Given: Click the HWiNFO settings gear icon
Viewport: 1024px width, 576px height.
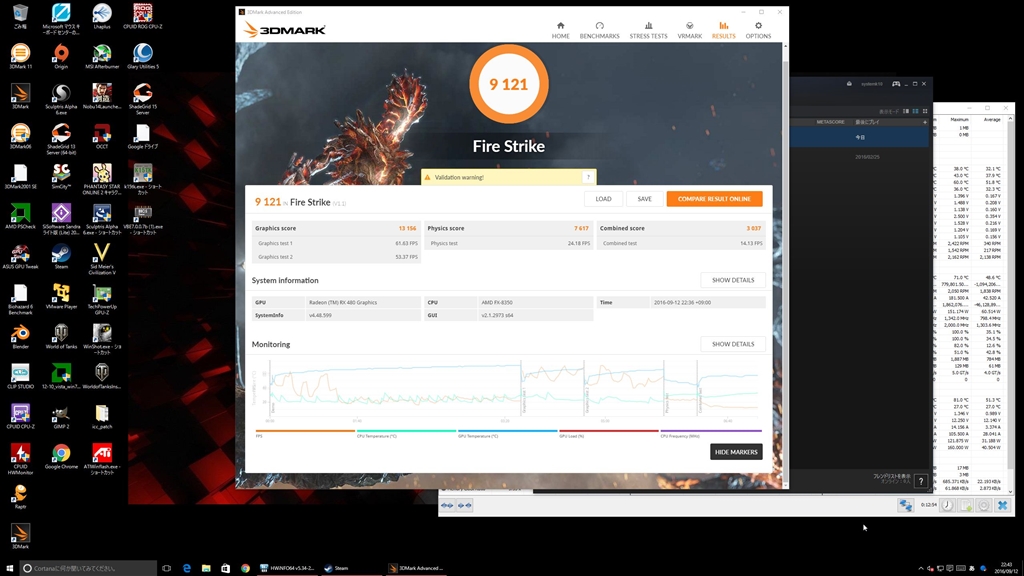Looking at the screenshot, I should click(984, 505).
